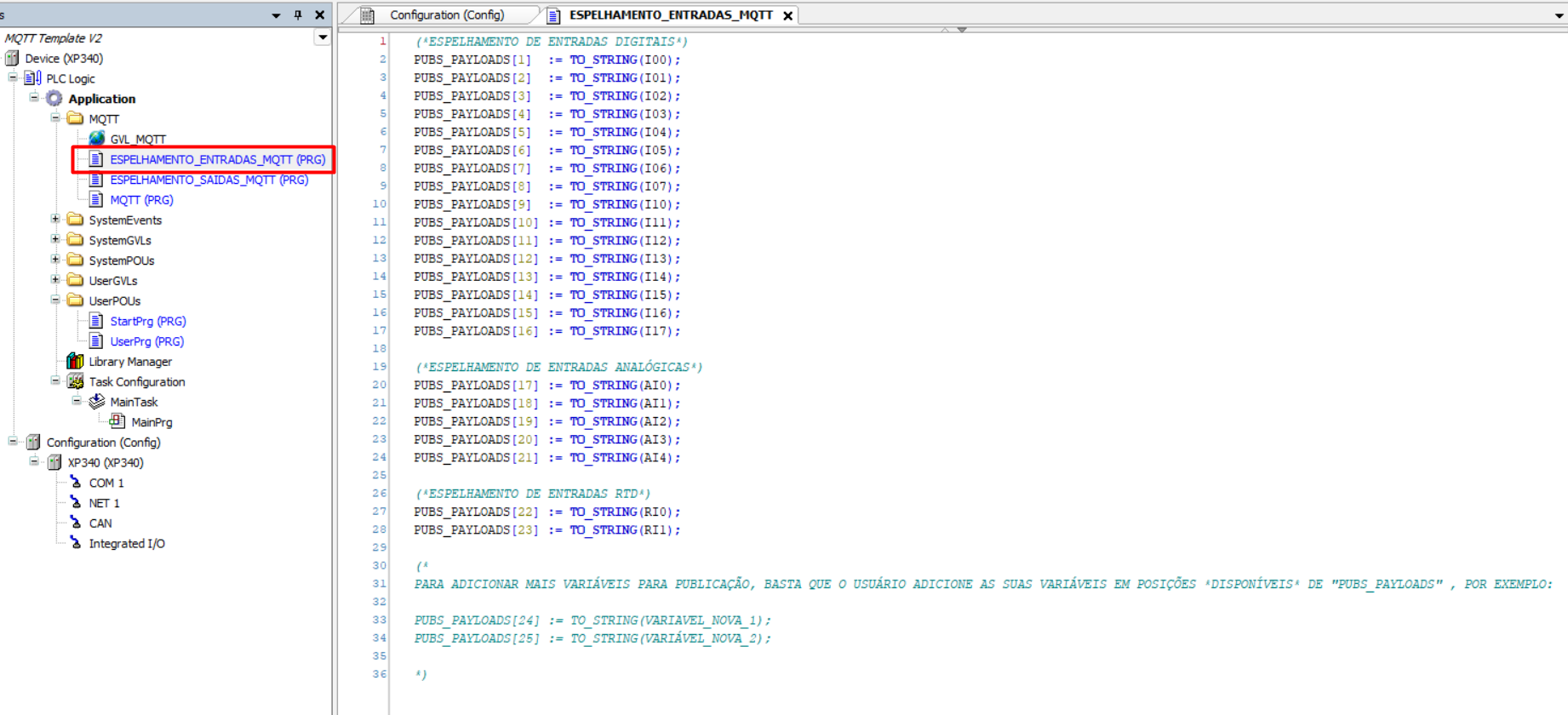The width and height of the screenshot is (1568, 715).
Task: Pin the device tree panel
Action: [298, 14]
